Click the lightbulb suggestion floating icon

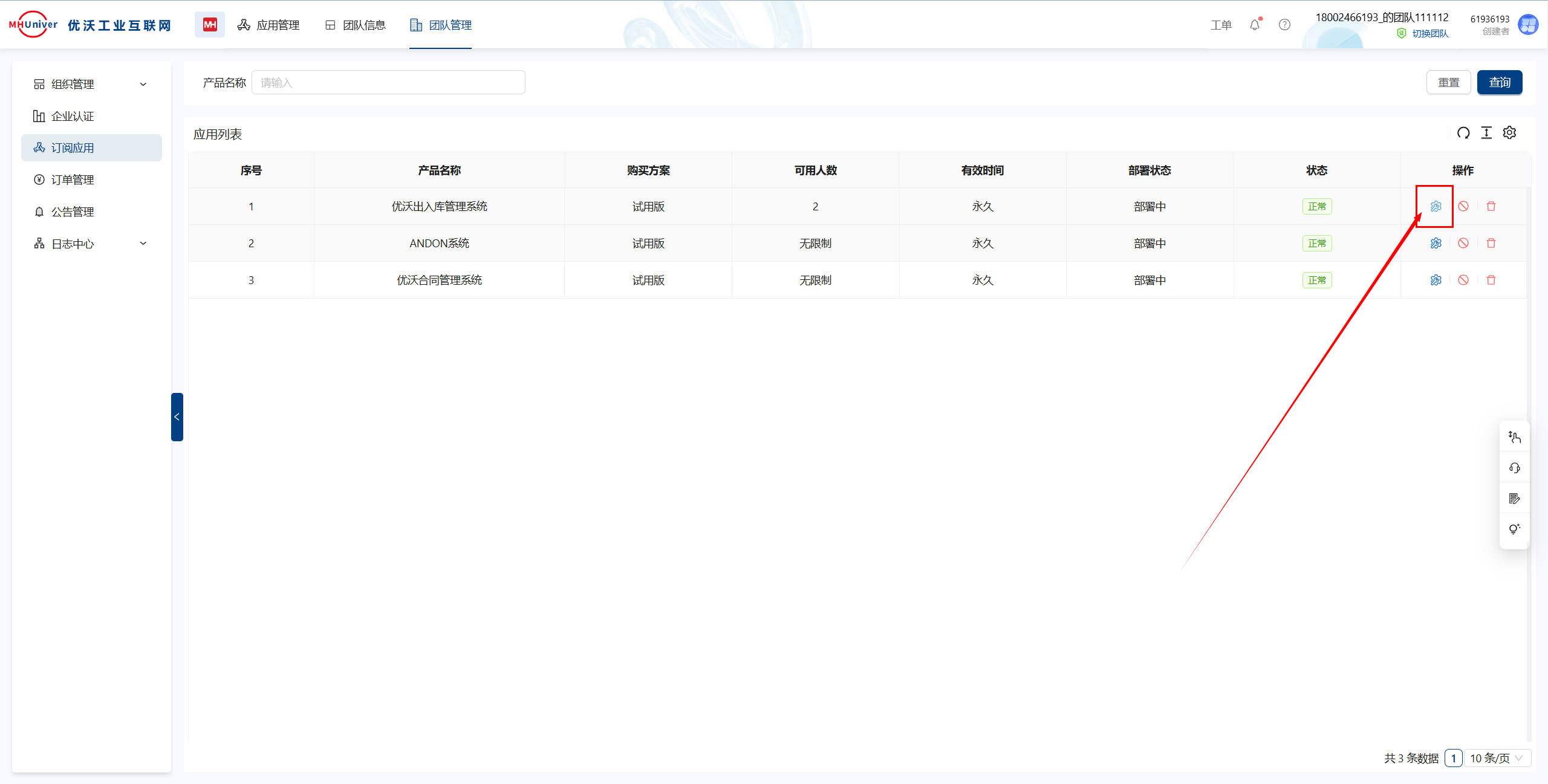tap(1514, 529)
